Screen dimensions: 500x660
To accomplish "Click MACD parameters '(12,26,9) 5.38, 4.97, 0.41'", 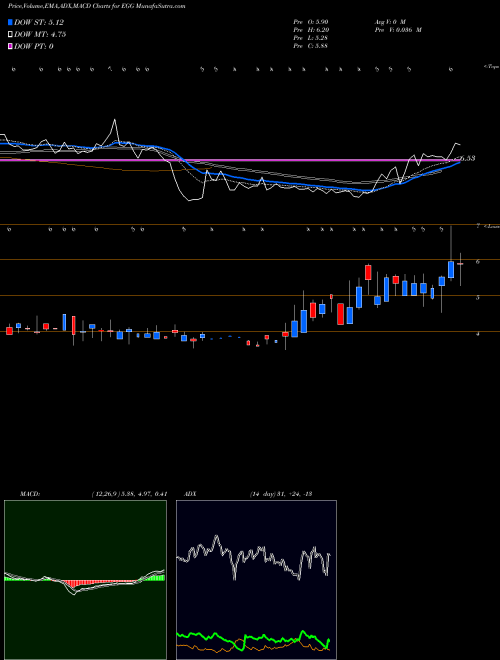I will 129,493.
